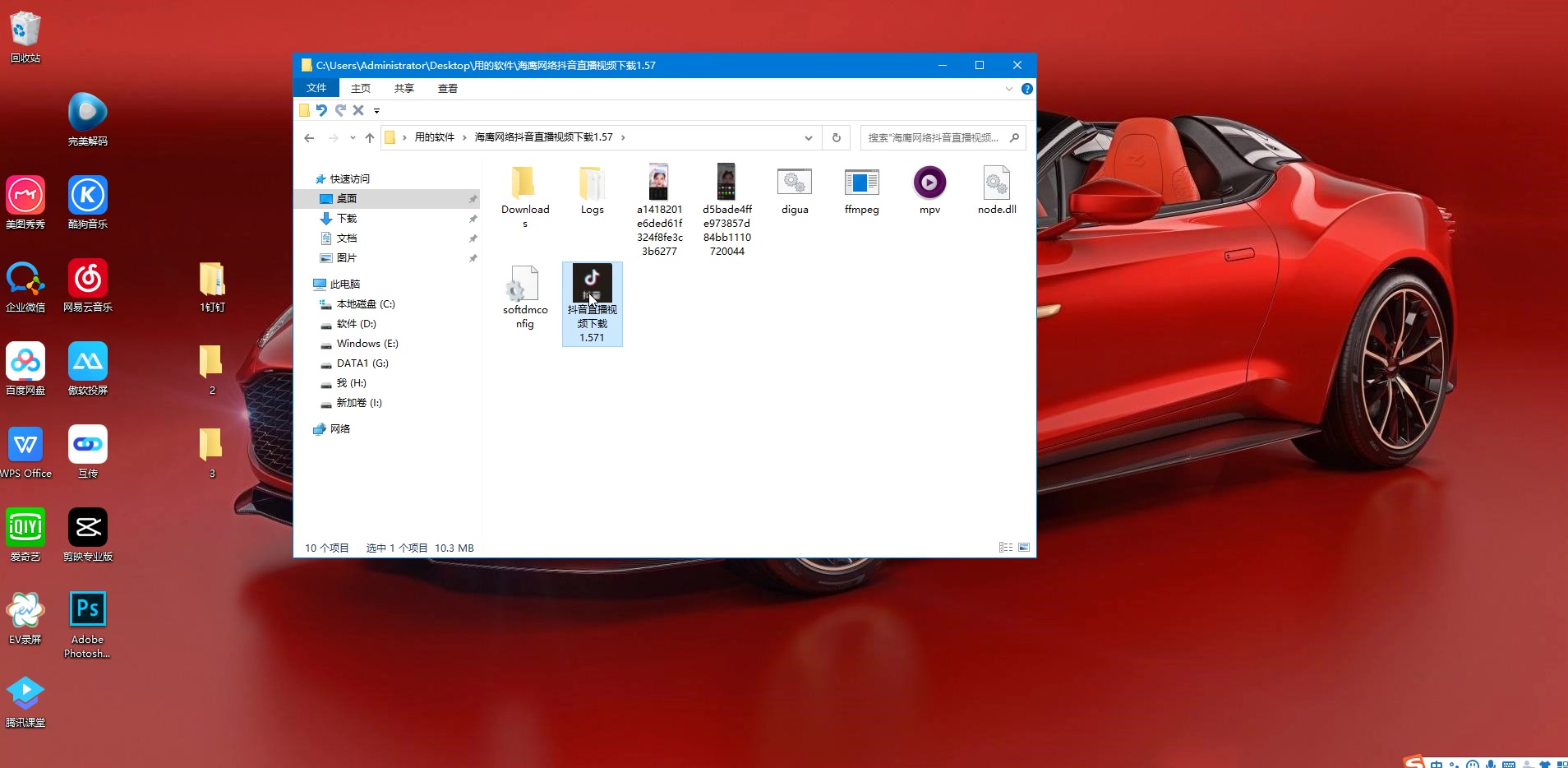Image resolution: width=1568 pixels, height=768 pixels.
Task: Select the 爱奇艺 desktop icon
Action: point(25,535)
